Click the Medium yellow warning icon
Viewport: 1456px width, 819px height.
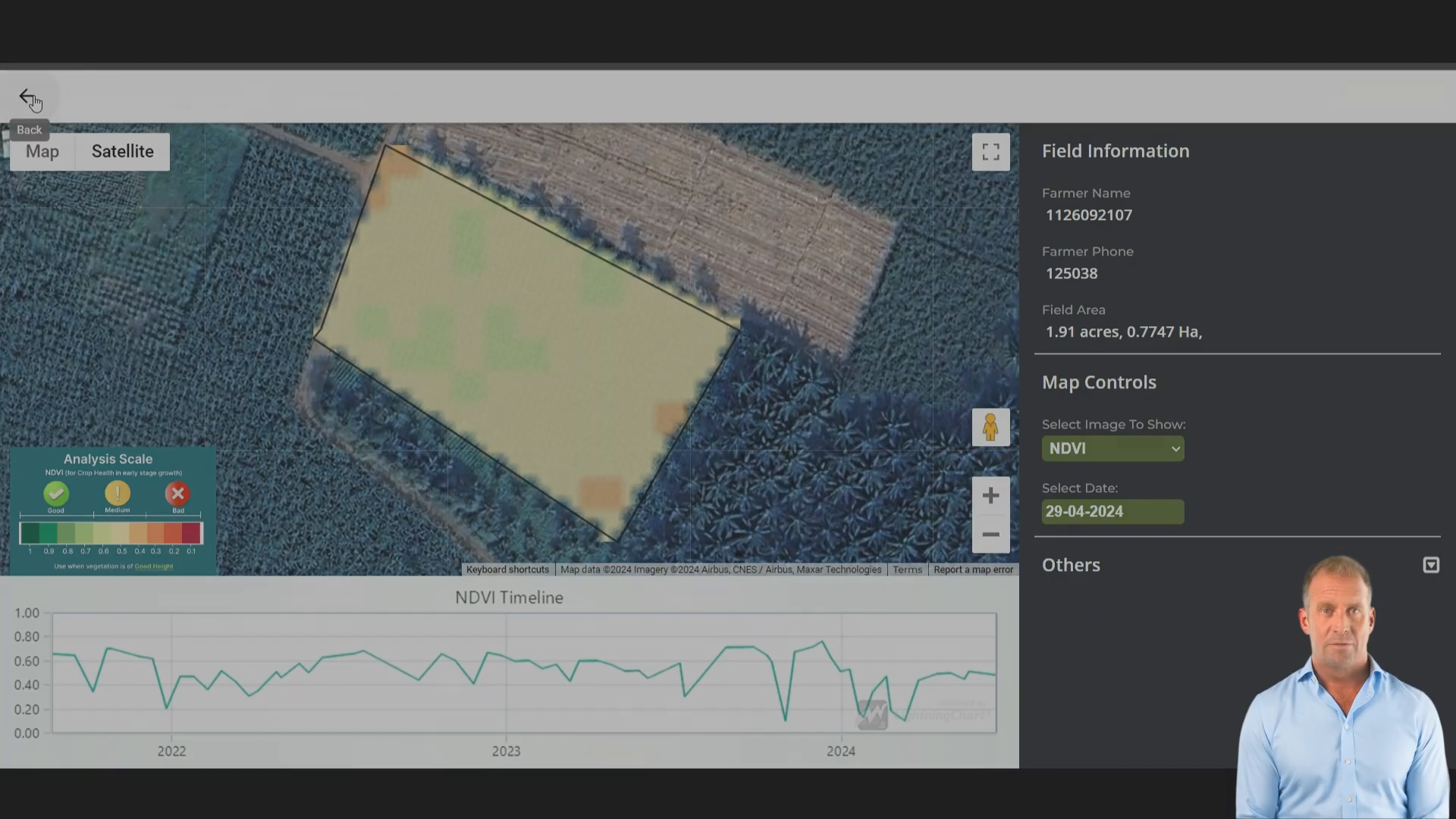118,494
